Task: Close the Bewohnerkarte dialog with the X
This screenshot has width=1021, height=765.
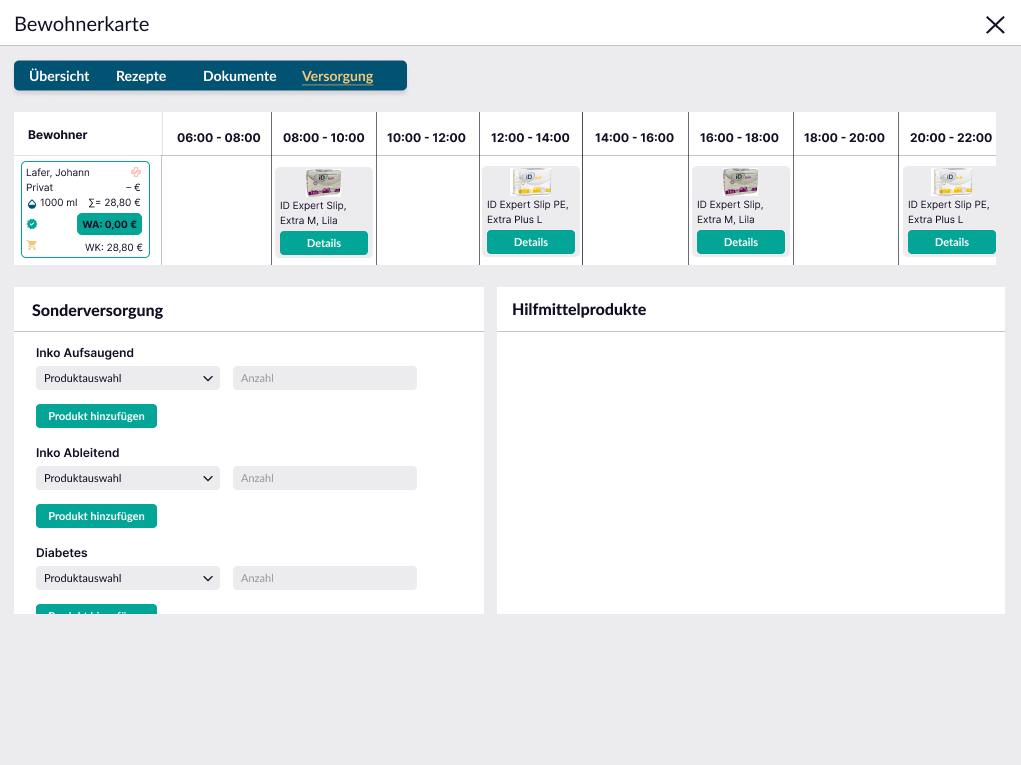Action: click(995, 25)
